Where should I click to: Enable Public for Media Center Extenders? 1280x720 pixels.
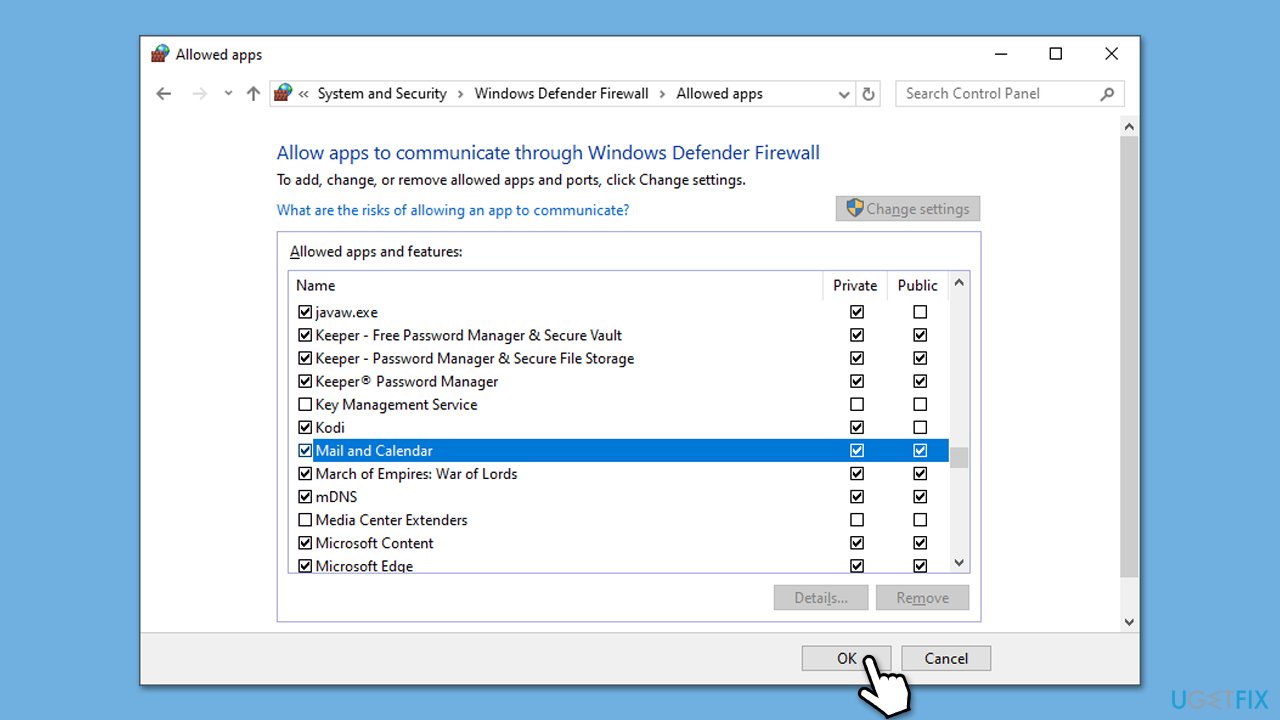point(920,519)
